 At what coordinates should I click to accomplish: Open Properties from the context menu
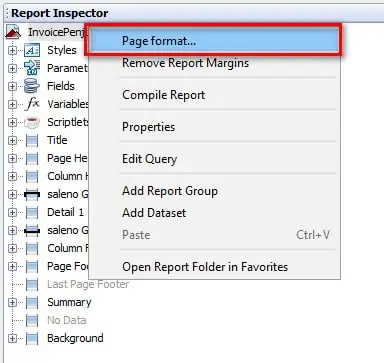213,127
